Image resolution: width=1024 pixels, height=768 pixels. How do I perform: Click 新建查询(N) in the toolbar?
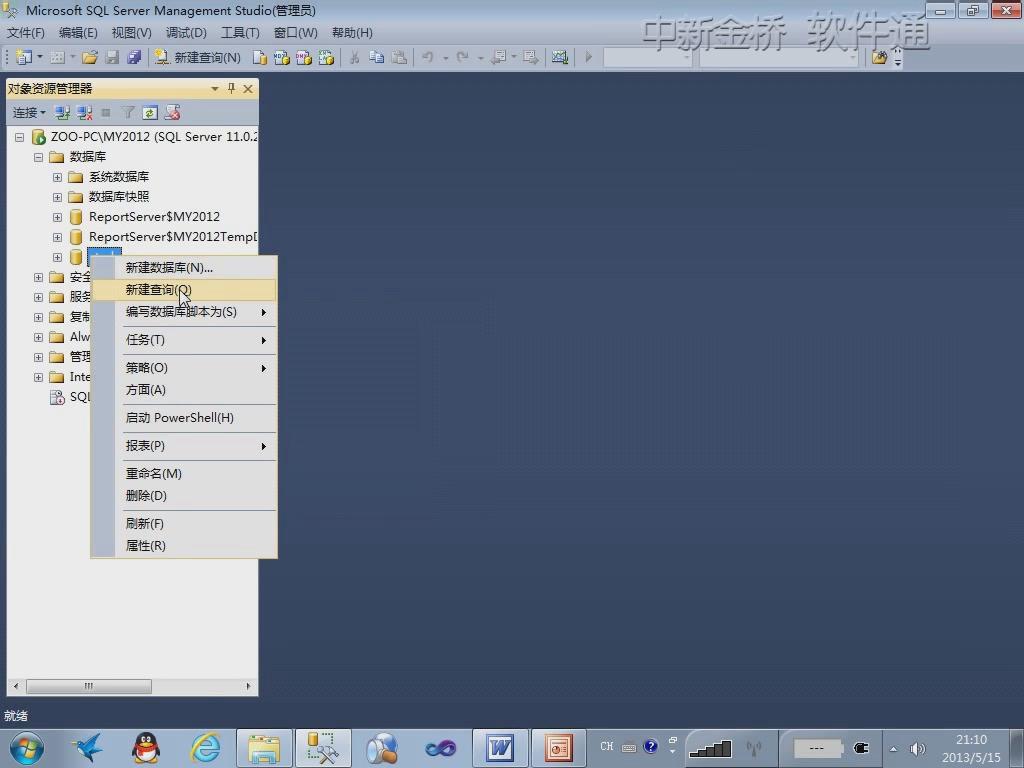[x=197, y=57]
